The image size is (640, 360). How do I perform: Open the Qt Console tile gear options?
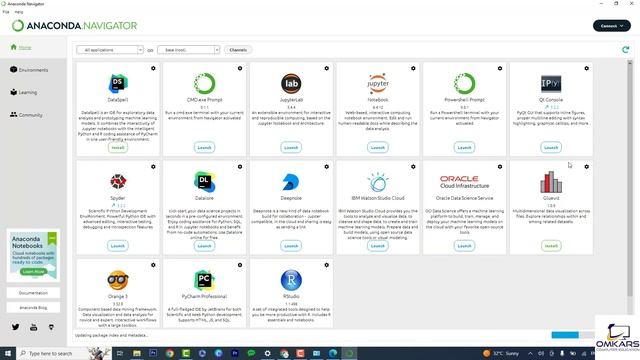click(587, 69)
